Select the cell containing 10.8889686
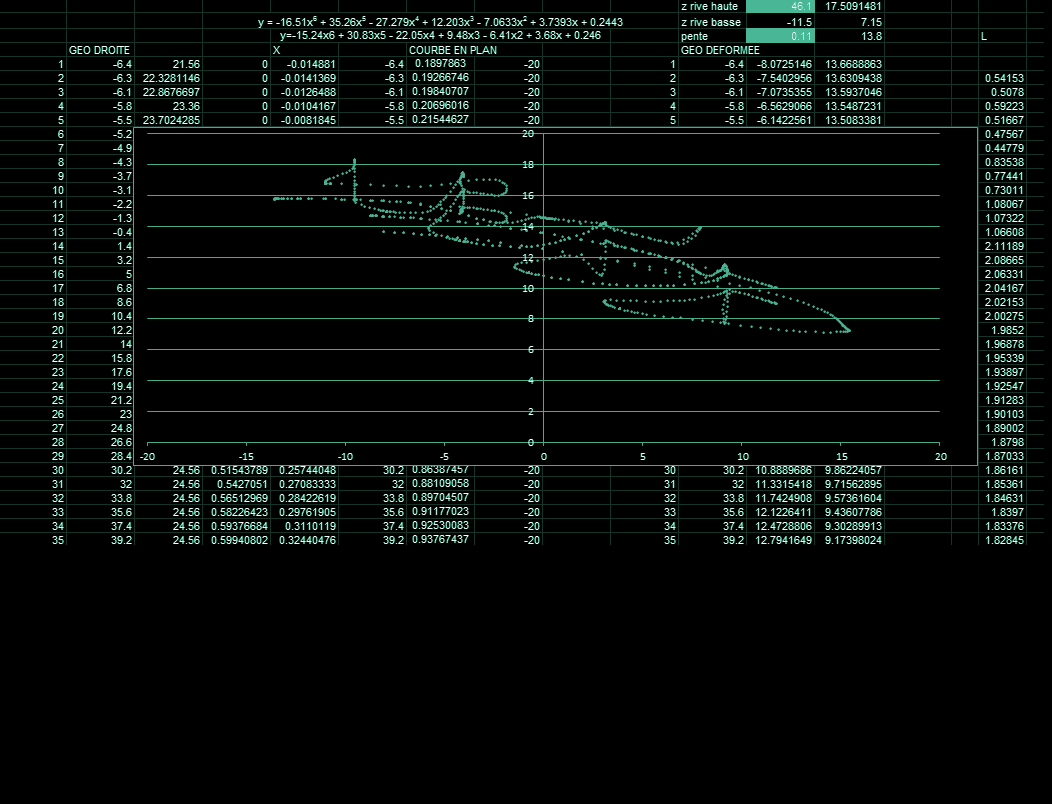Image resolution: width=1052 pixels, height=804 pixels. coord(780,470)
